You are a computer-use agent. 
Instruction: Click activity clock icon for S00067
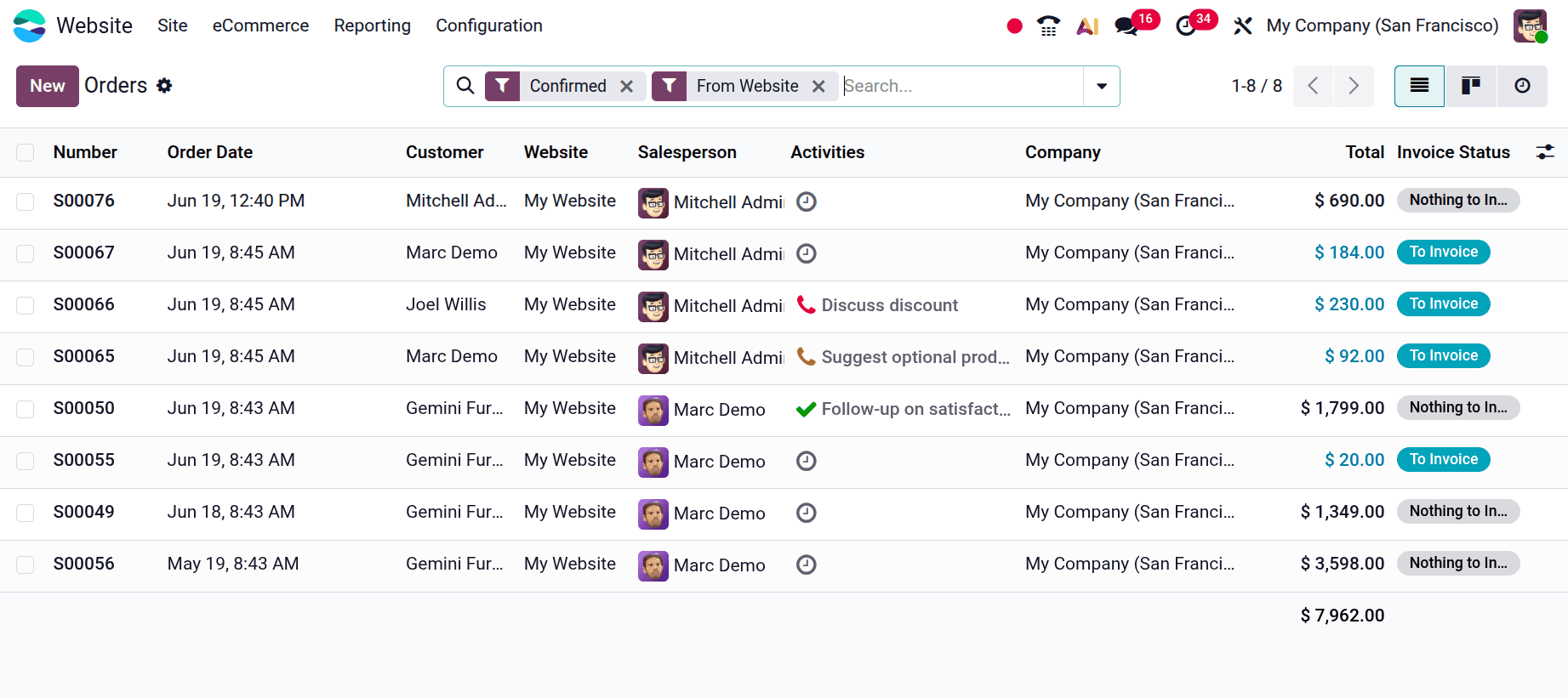pos(807,253)
